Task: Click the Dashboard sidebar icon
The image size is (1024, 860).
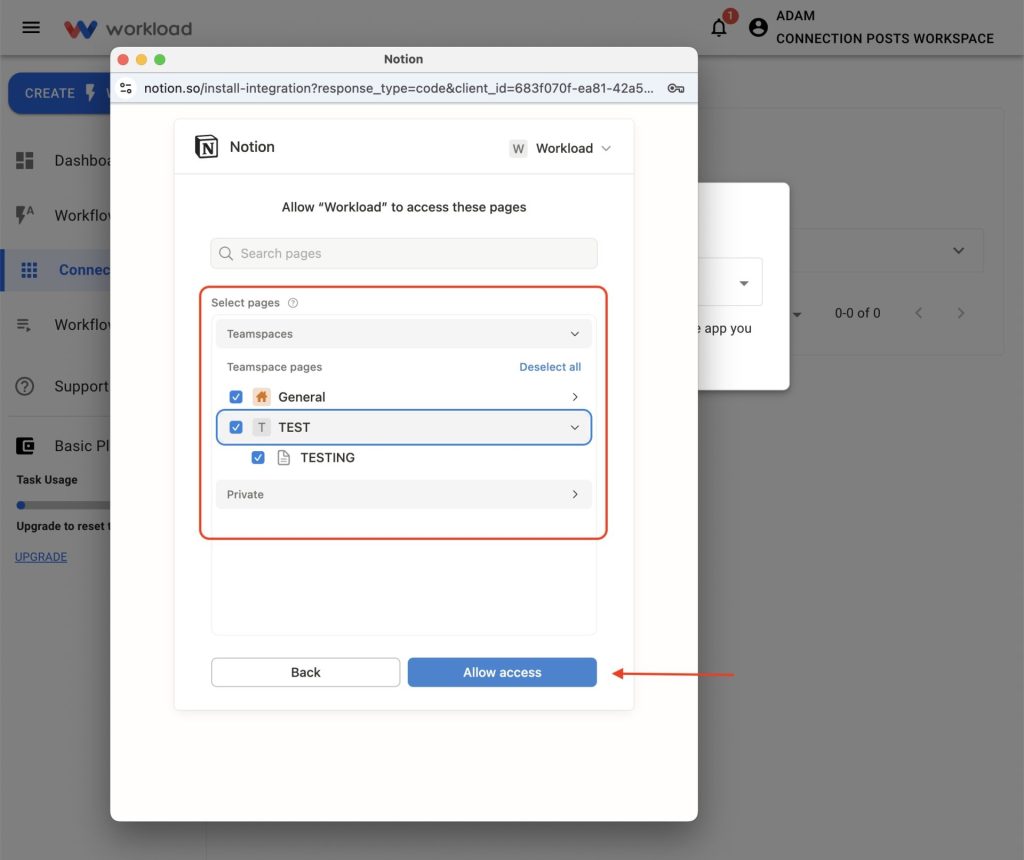Action: [x=25, y=161]
